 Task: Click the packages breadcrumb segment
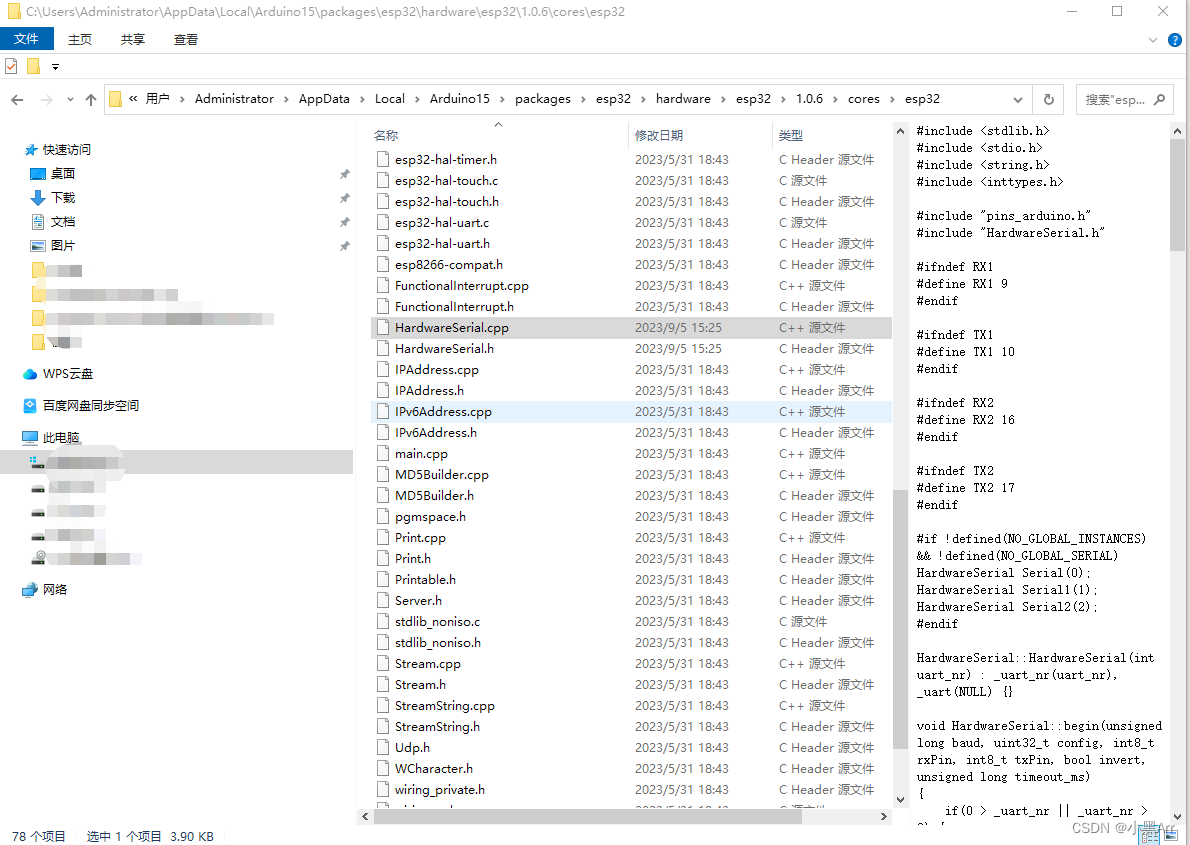click(x=543, y=99)
